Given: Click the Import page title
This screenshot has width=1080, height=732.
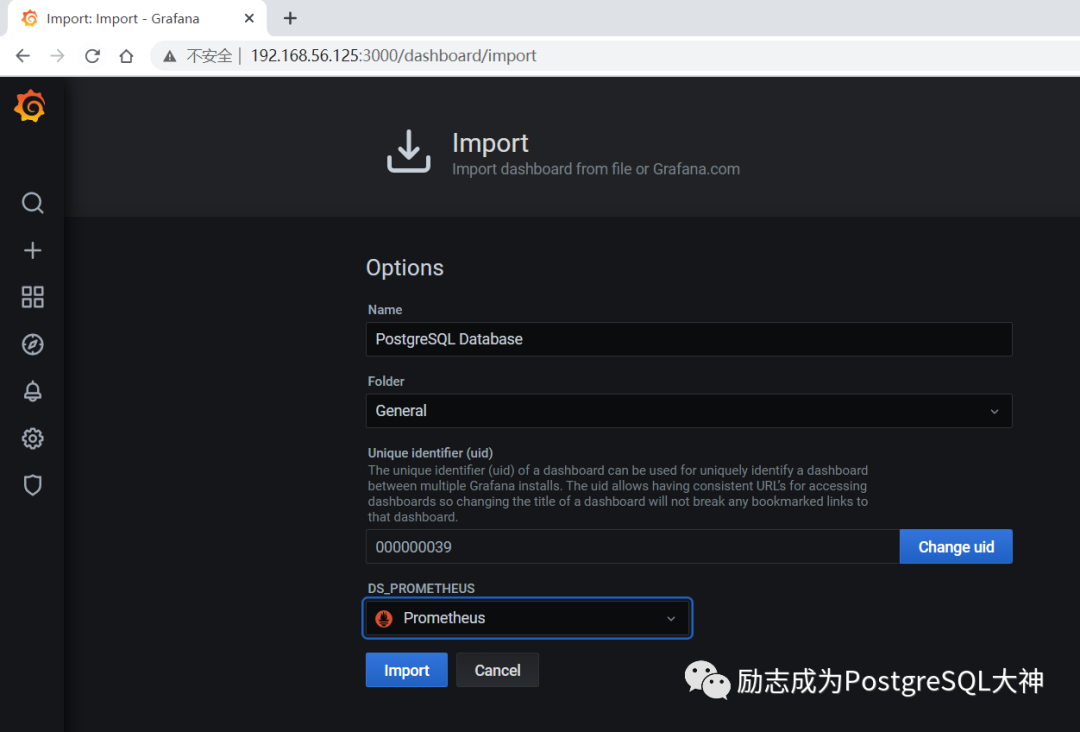Looking at the screenshot, I should (x=490, y=143).
